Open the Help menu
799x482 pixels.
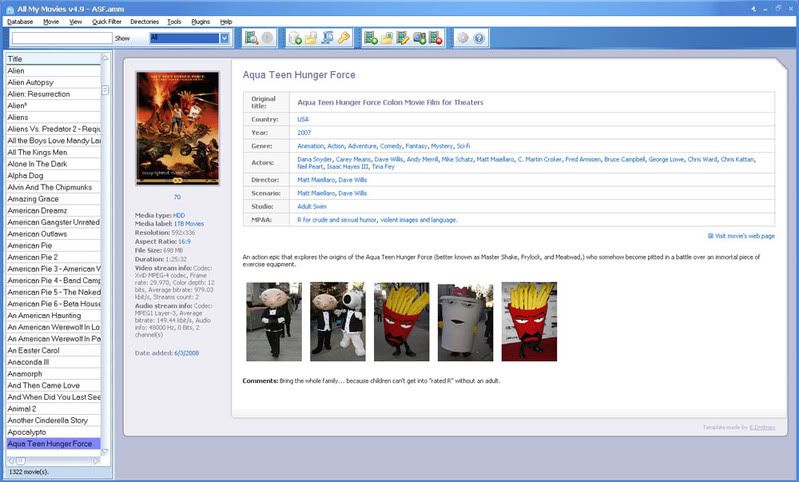pos(226,21)
